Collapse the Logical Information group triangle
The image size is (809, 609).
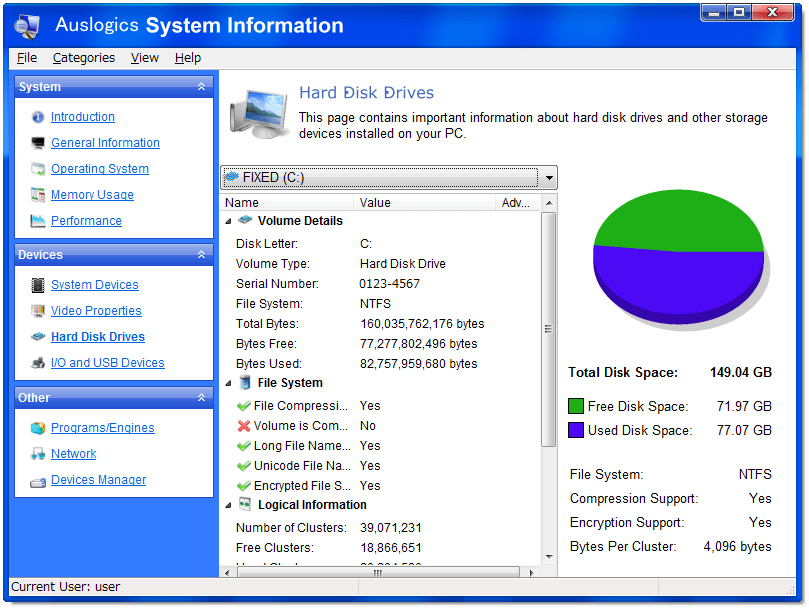(228, 505)
